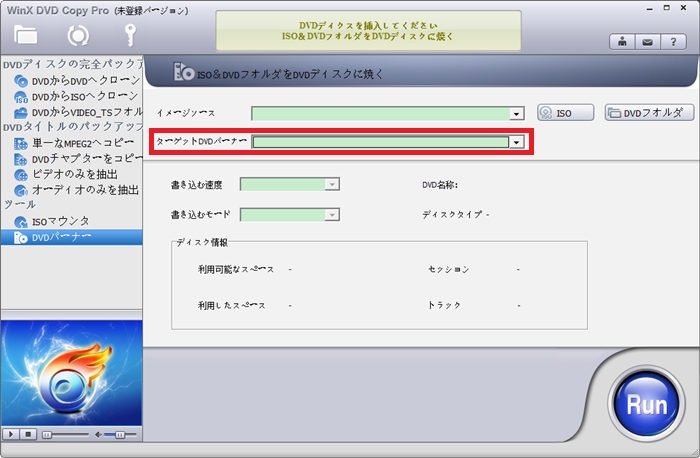Expand the イメージソース dropdown arrow
The image size is (700, 458).
click(517, 114)
